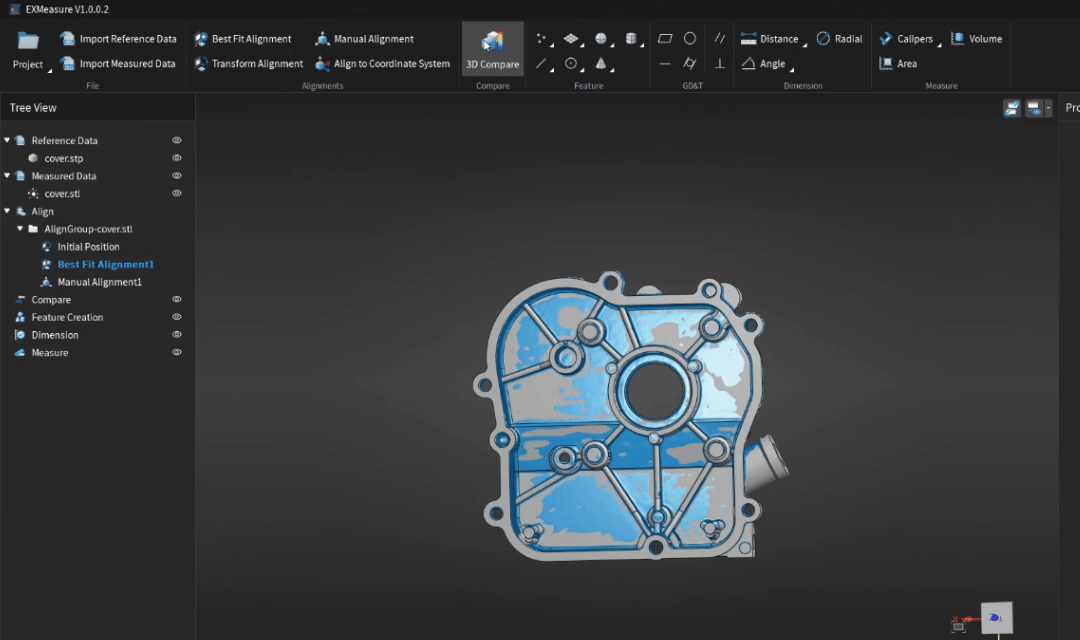Image resolution: width=1080 pixels, height=640 pixels.
Task: Pick the straightness GD&T icon
Action: click(x=665, y=63)
